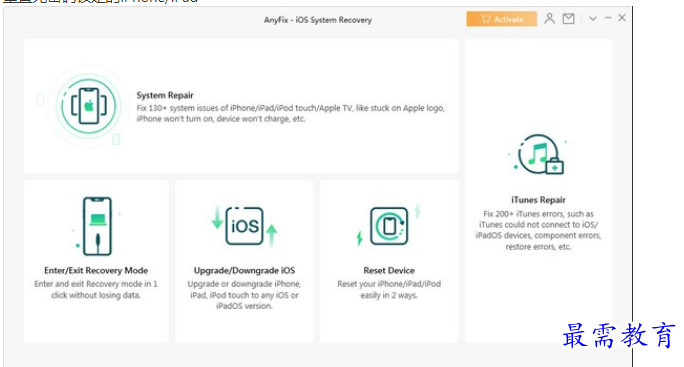Expand the title bar dropdown chevron
This screenshot has width=684, height=367.
(593, 19)
